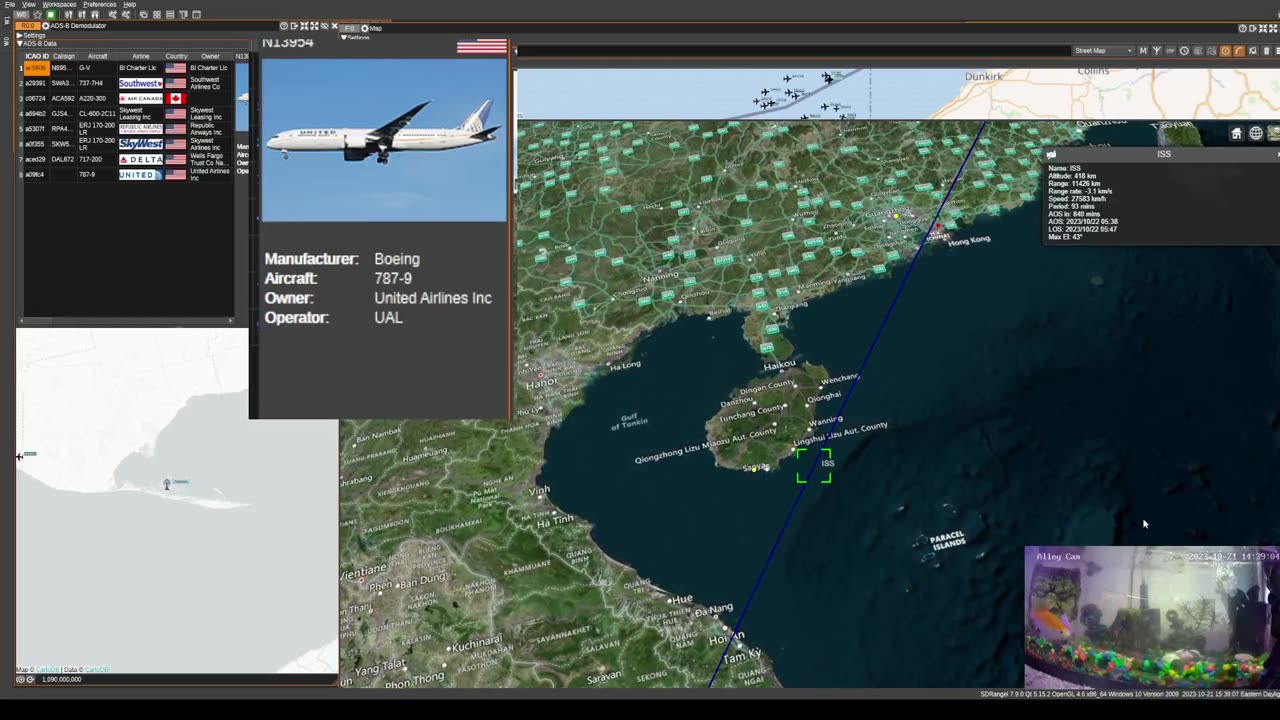Click the ISS satellite marker on map
Viewport: 1280px width, 720px height.
tap(814, 465)
